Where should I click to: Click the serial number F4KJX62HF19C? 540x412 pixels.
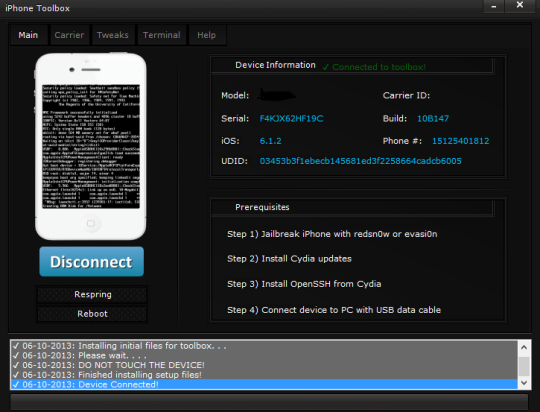pos(291,119)
